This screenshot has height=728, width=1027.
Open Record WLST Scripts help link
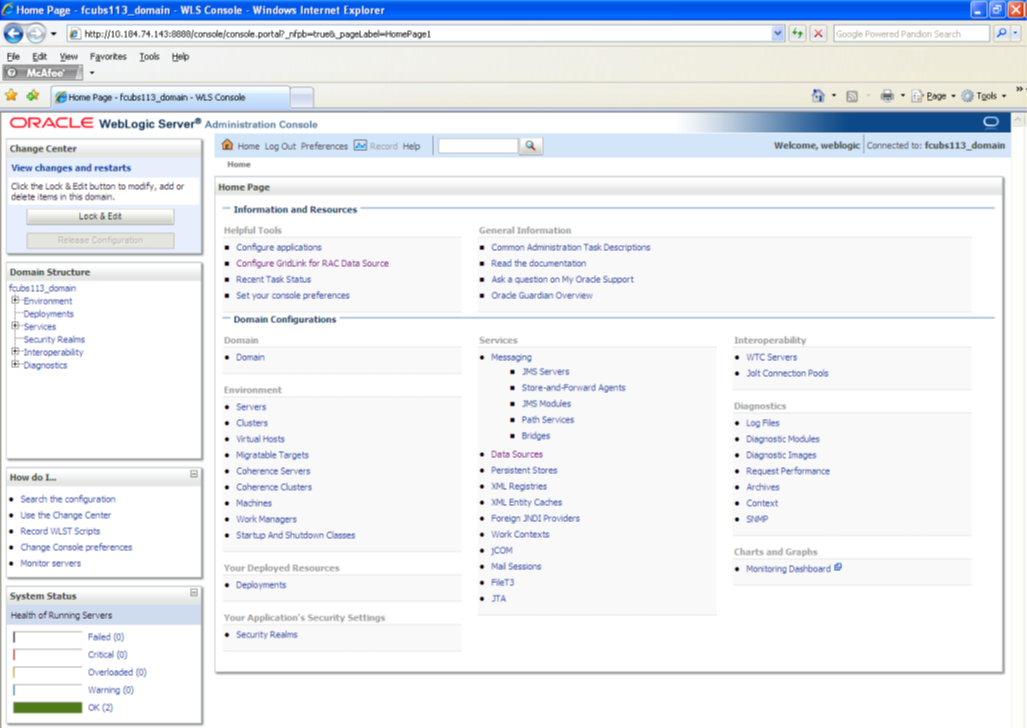(x=60, y=531)
